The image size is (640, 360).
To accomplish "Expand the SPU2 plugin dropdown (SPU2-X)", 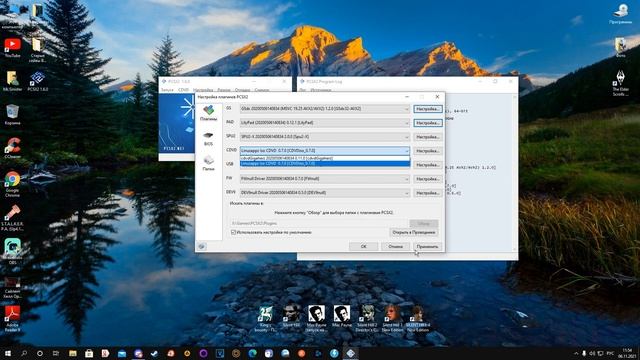I will [324, 137].
